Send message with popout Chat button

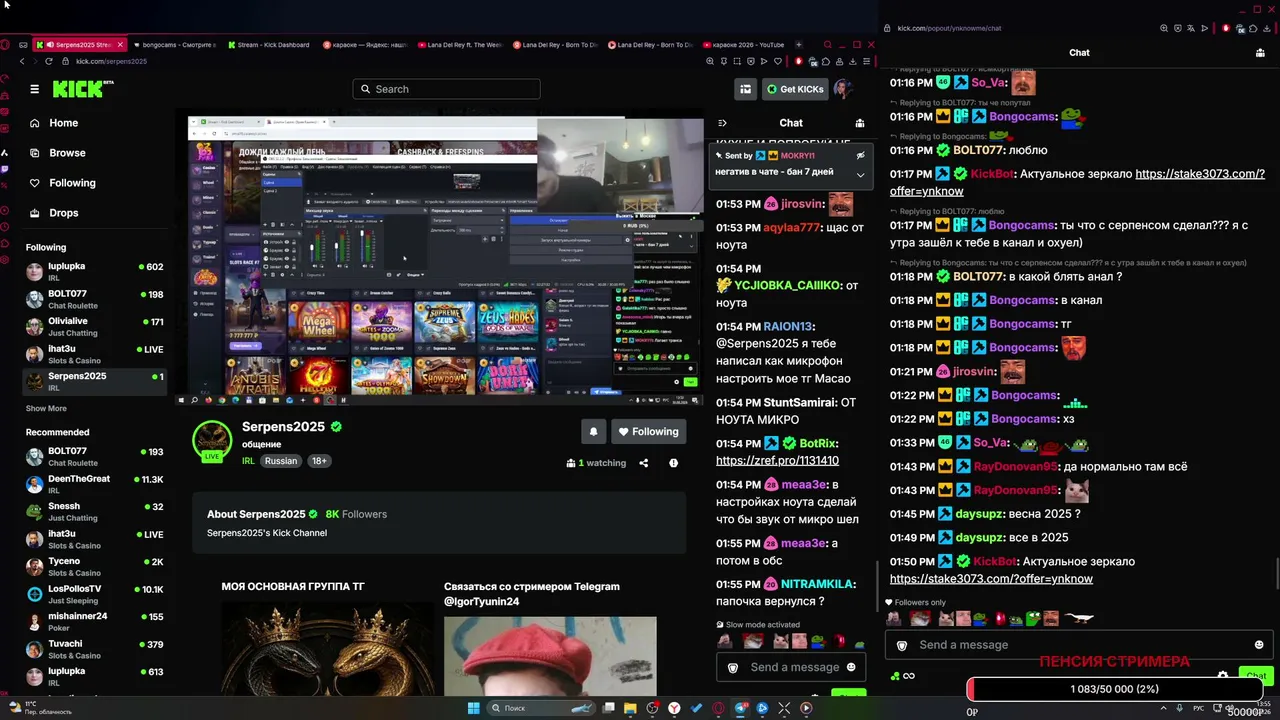[x=1256, y=676]
